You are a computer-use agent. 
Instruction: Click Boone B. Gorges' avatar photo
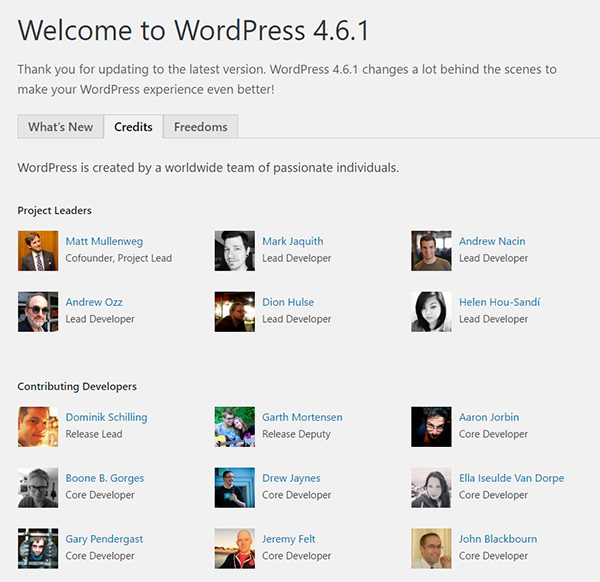click(38, 487)
